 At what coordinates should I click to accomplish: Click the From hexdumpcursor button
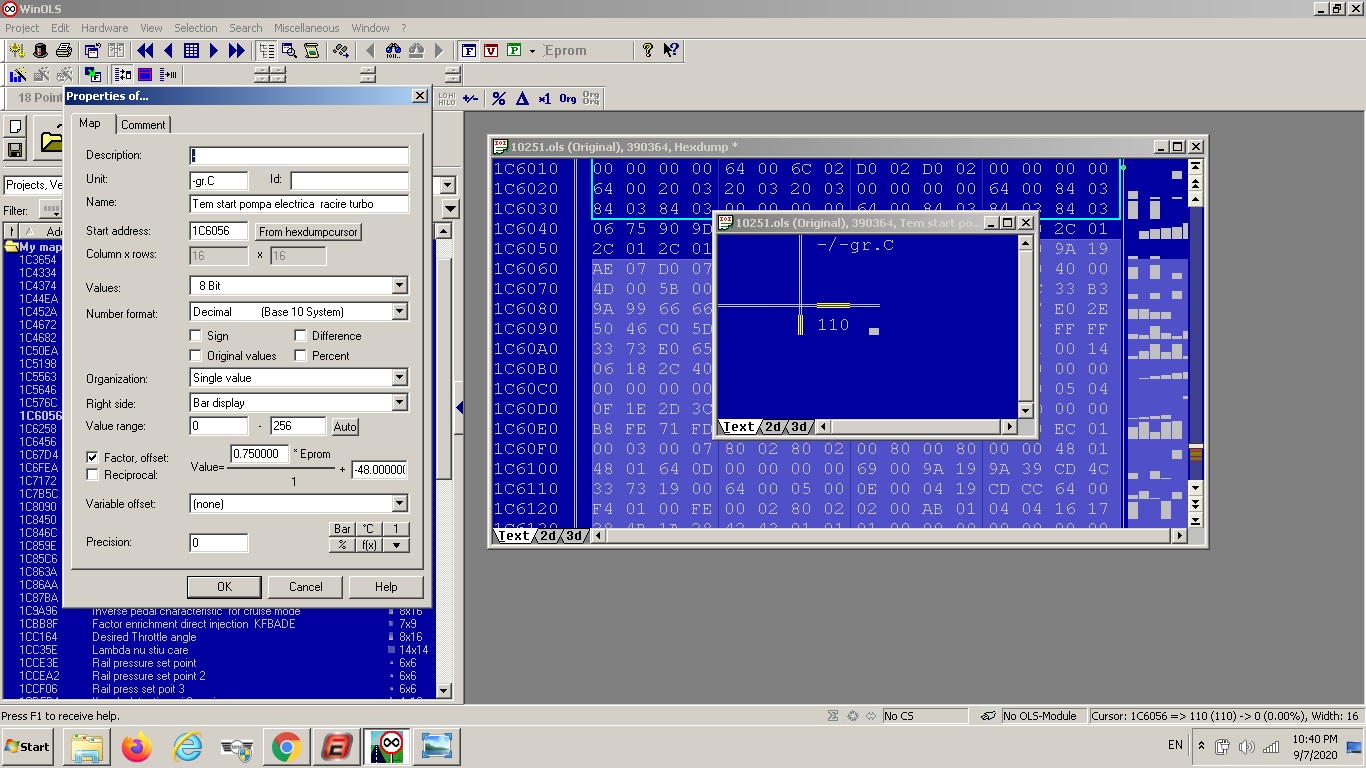coord(307,231)
